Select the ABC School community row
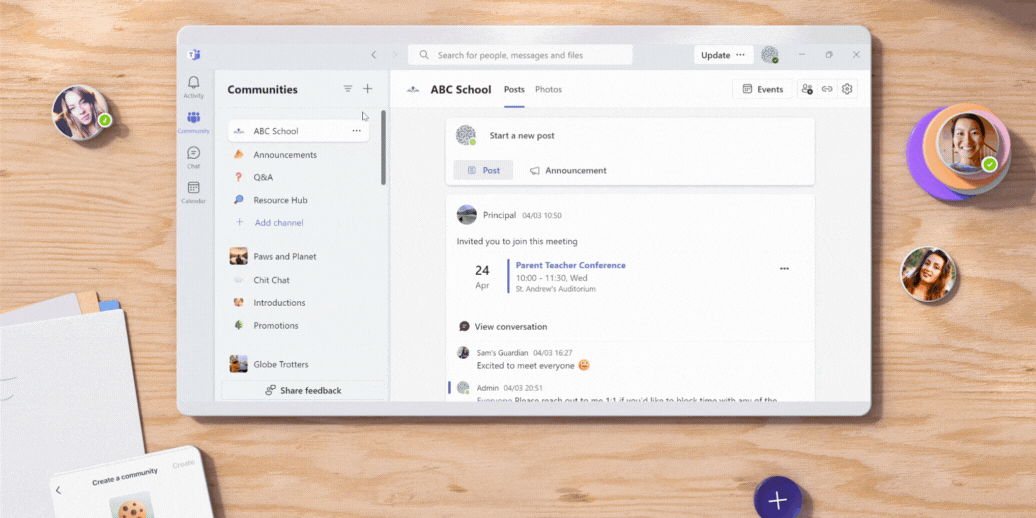 point(299,131)
